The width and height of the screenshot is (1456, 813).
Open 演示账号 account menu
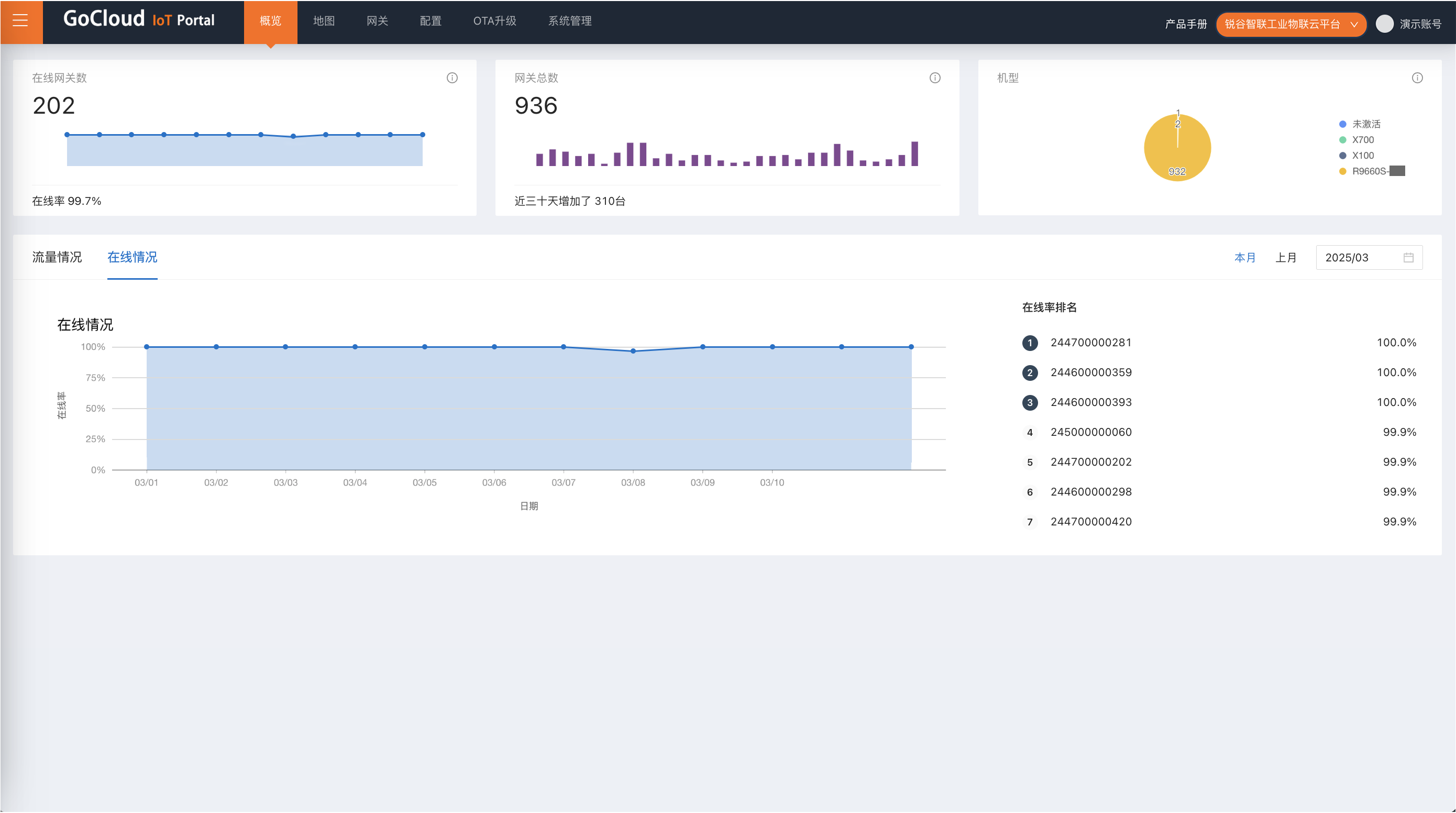click(x=1420, y=24)
